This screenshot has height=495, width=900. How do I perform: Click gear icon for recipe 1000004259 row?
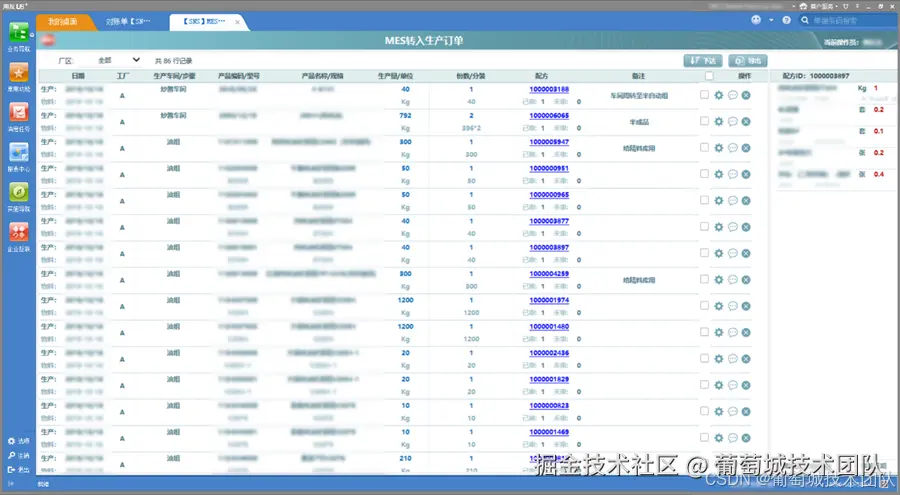click(x=719, y=280)
